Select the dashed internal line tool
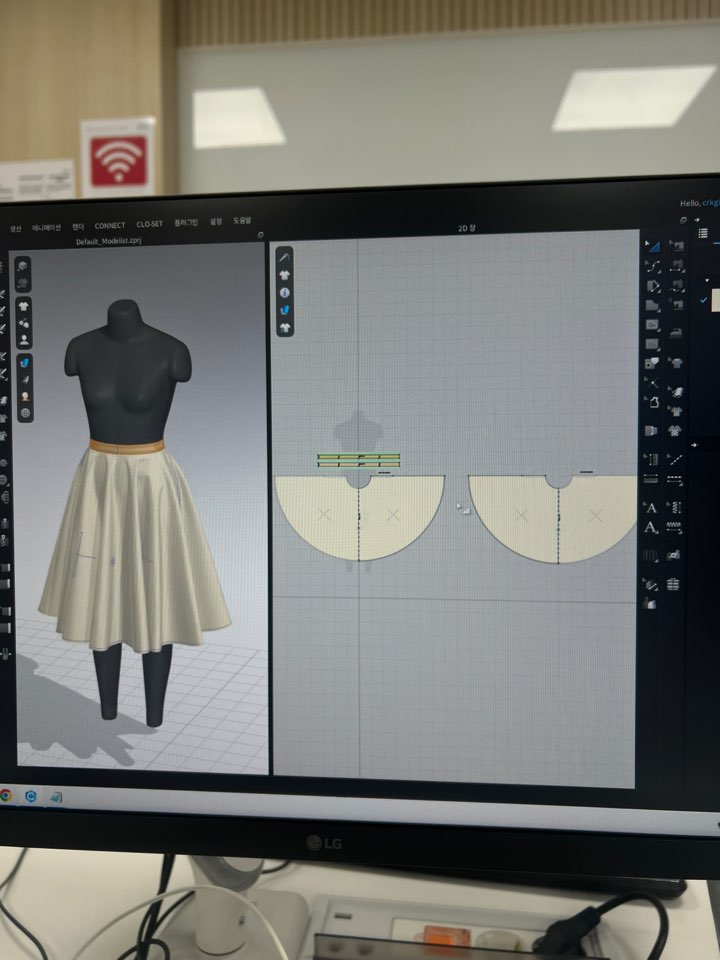720x960 pixels. click(675, 459)
